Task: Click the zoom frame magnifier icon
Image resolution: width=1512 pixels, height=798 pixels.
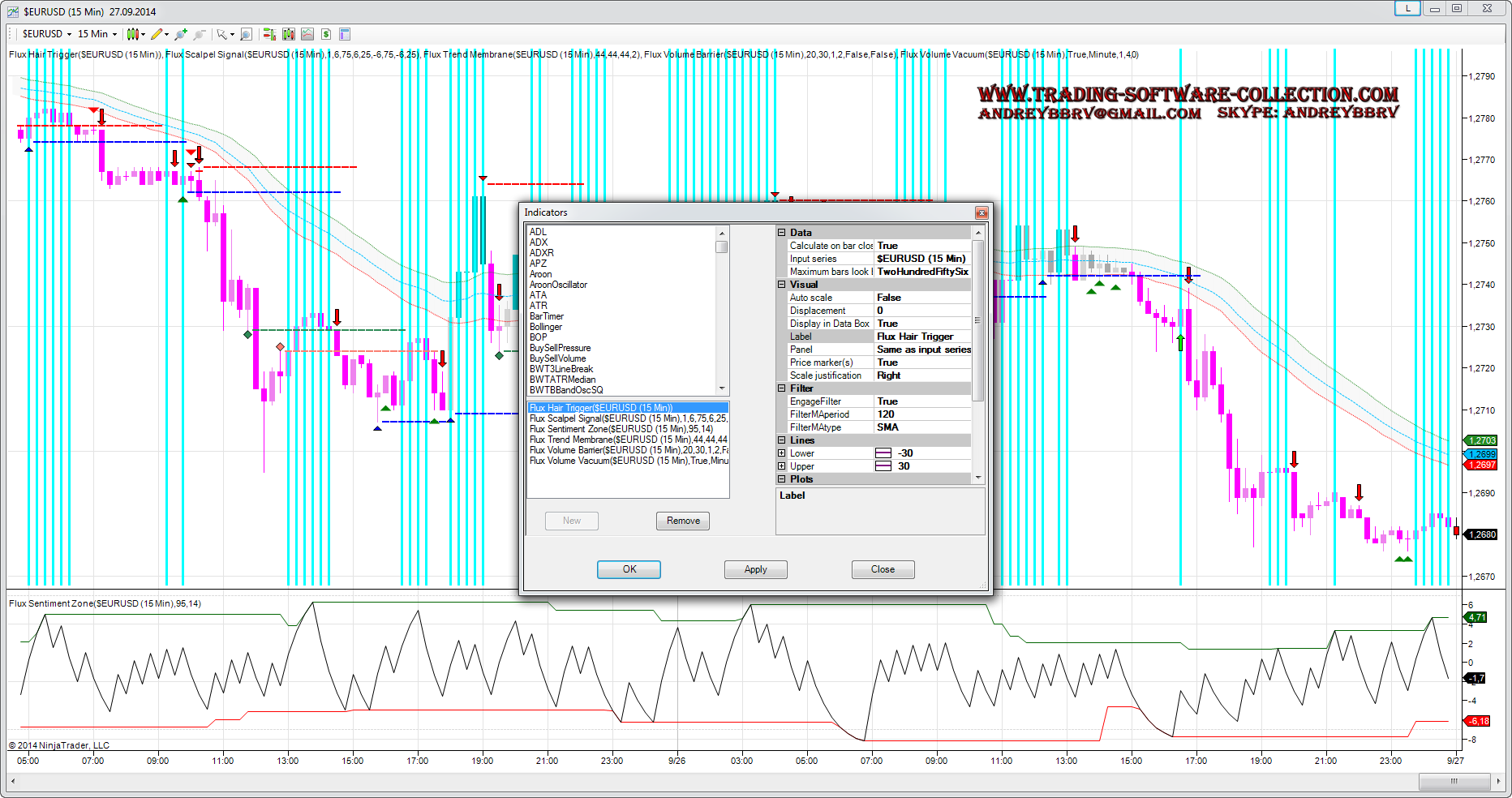Action: 246,34
